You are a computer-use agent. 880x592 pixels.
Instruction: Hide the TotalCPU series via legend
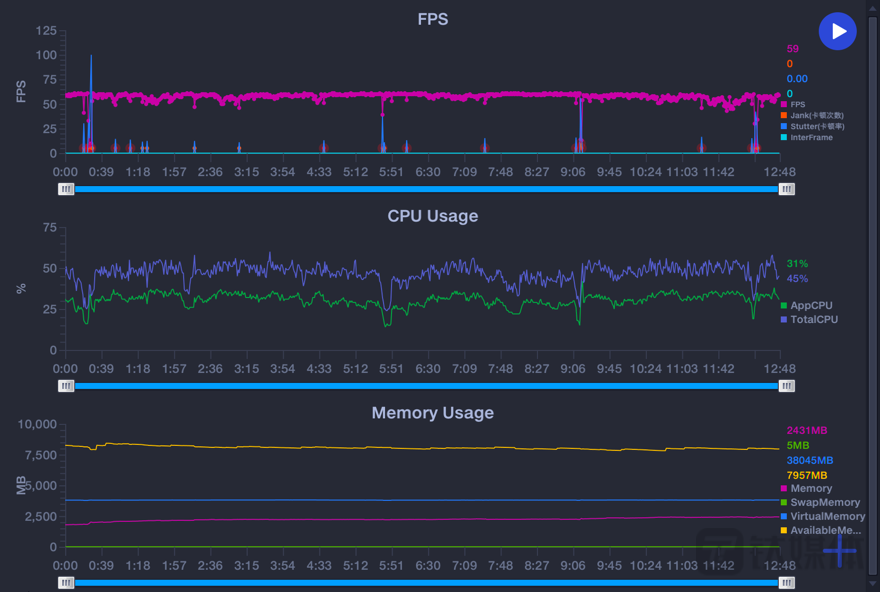(x=809, y=319)
